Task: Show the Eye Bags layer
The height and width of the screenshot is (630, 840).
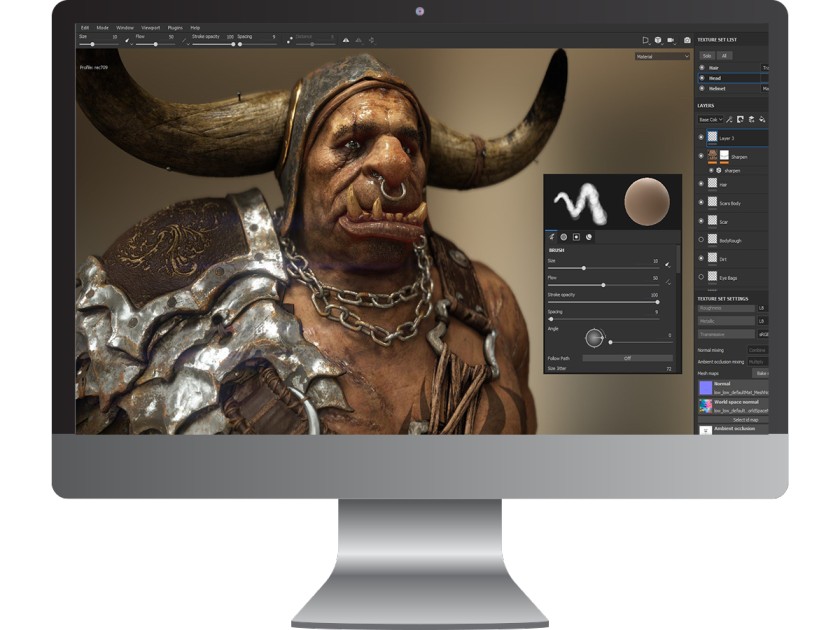Action: (x=701, y=277)
